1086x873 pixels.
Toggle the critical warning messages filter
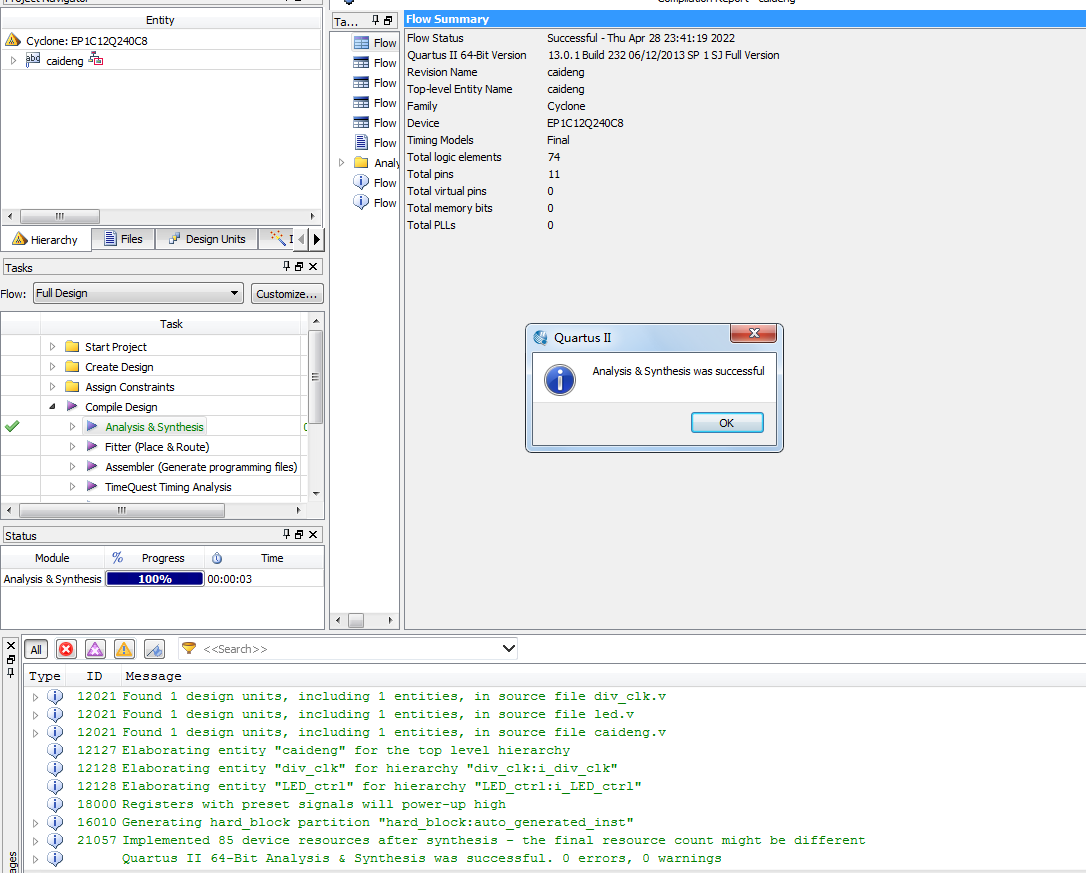95,649
